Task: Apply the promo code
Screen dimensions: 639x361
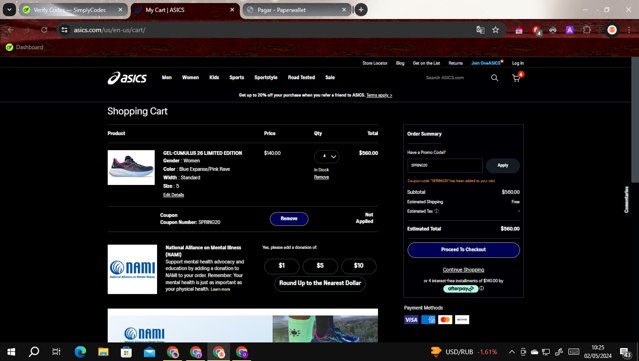Action: [503, 165]
